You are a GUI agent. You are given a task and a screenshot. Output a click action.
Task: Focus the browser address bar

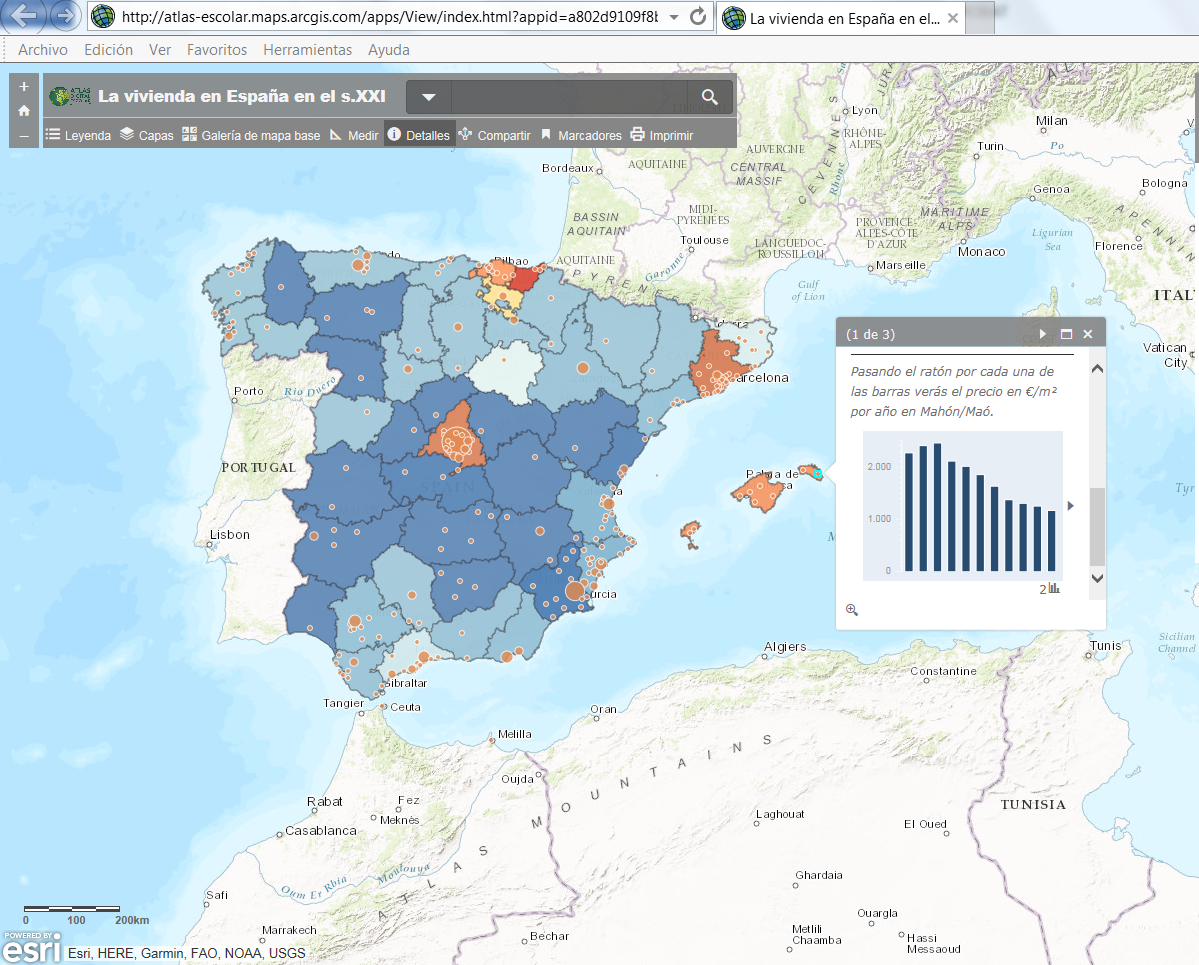point(389,16)
